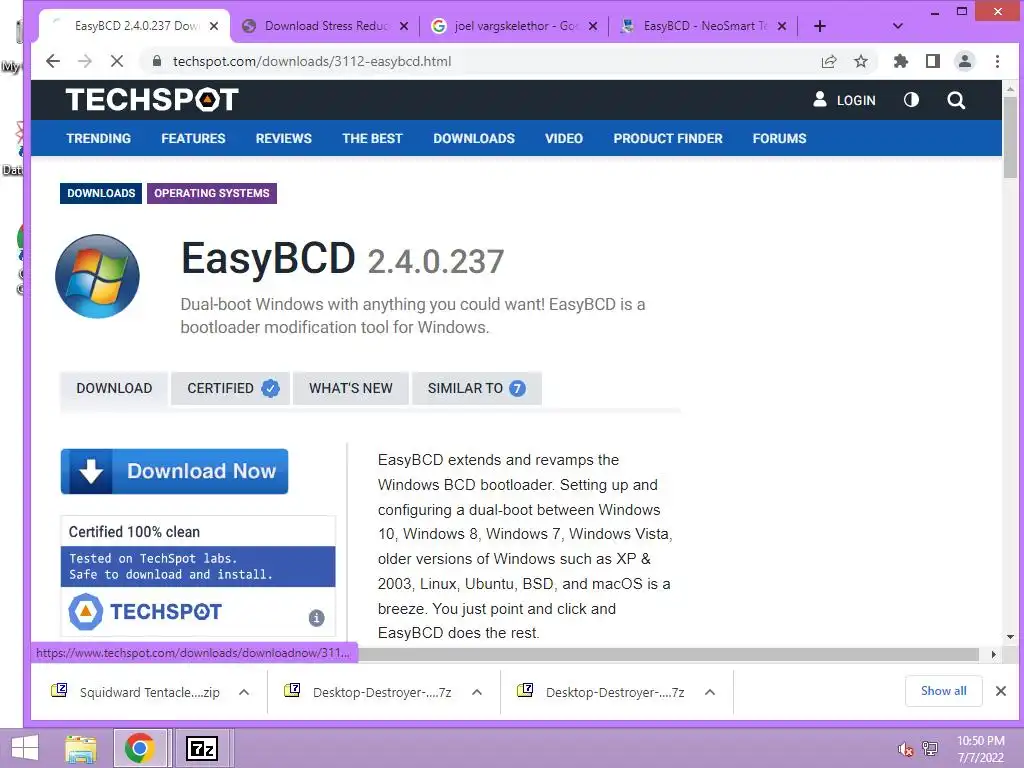Screen dimensions: 1024x768
Task: Stop loading the page
Action: point(117,61)
